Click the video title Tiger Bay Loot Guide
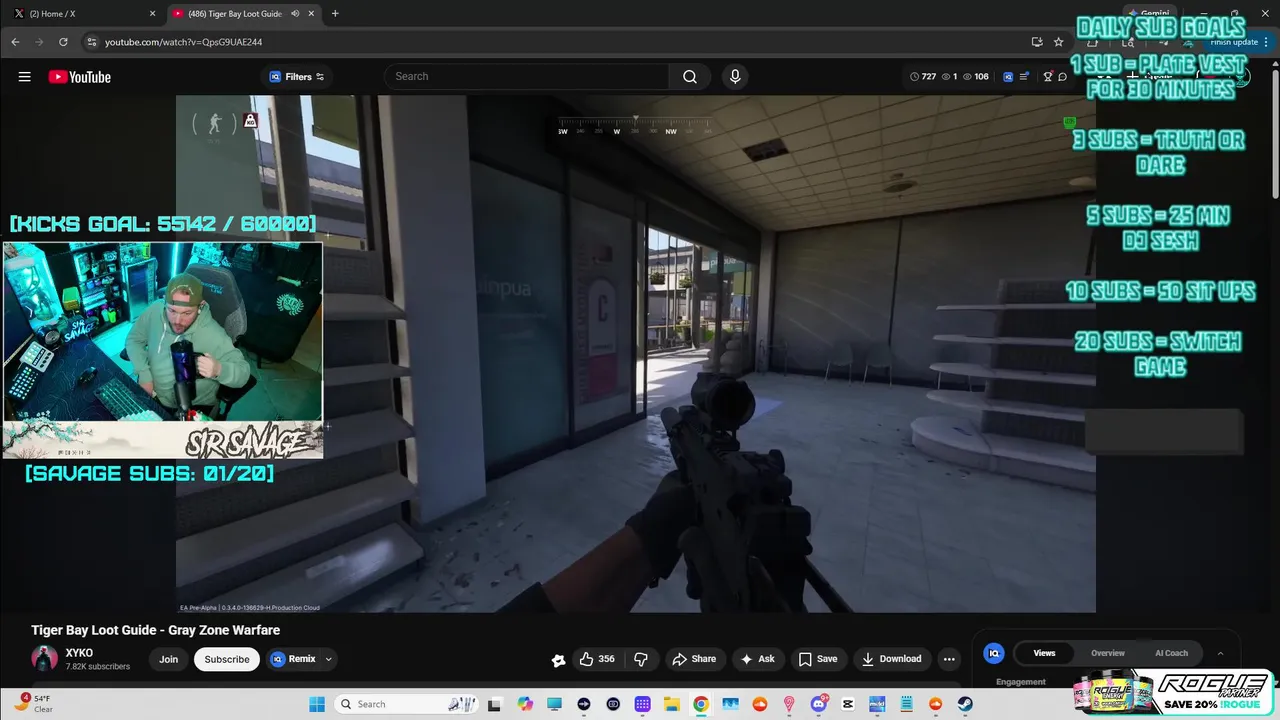 point(155,630)
